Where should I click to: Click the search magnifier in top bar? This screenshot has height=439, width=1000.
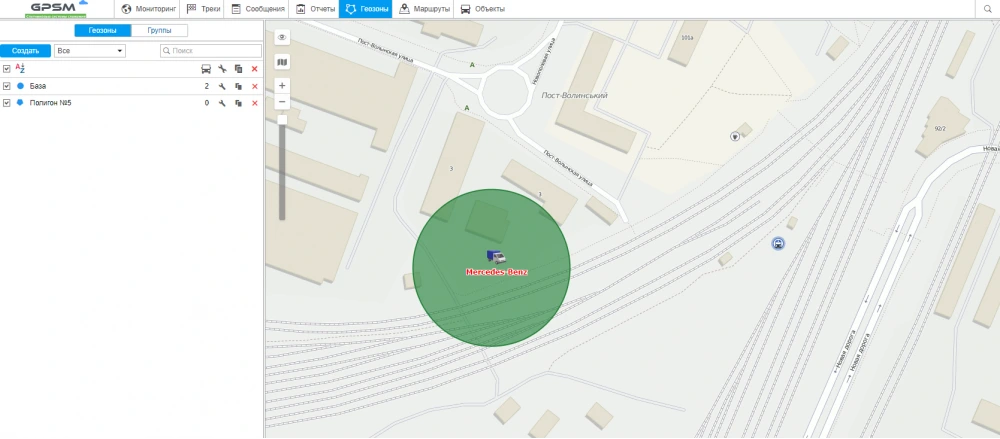coord(988,9)
